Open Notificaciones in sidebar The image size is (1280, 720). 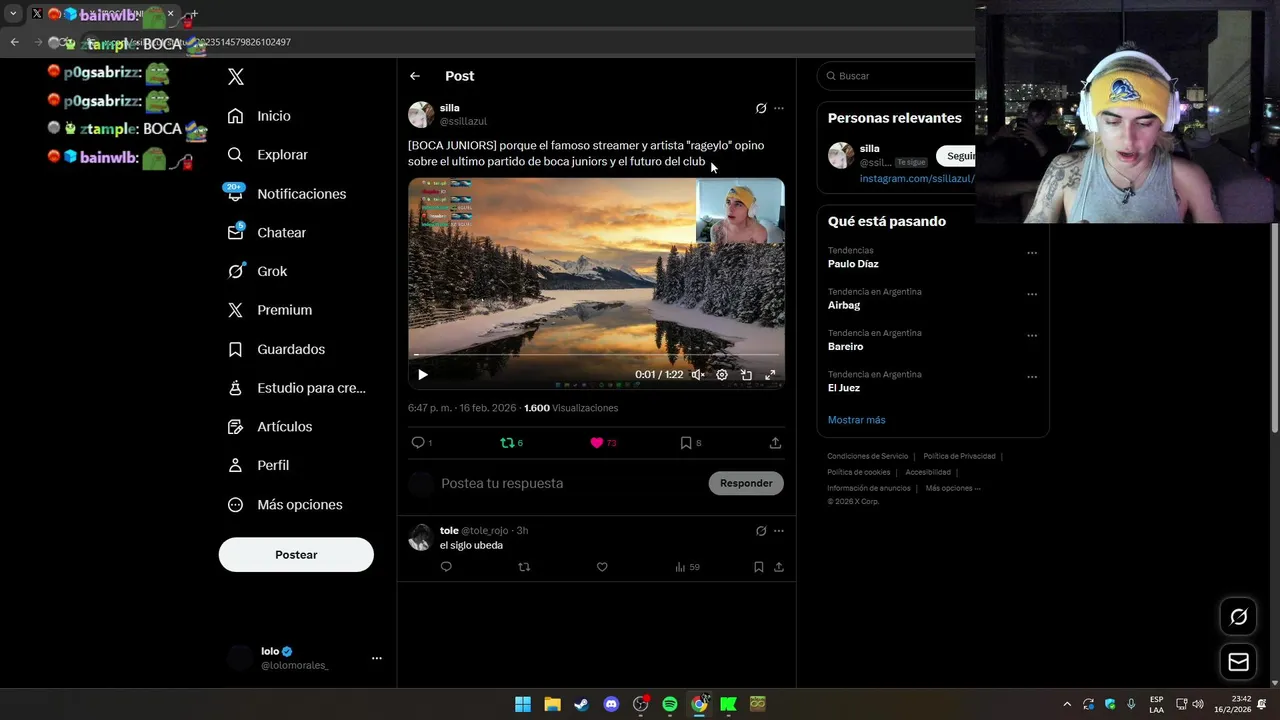pos(286,194)
